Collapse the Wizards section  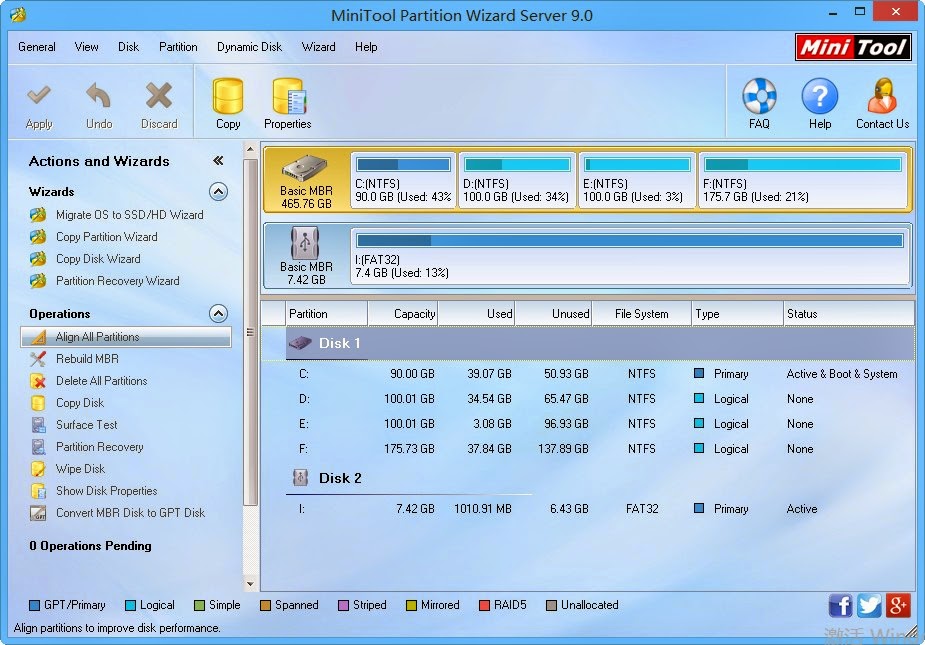(218, 192)
